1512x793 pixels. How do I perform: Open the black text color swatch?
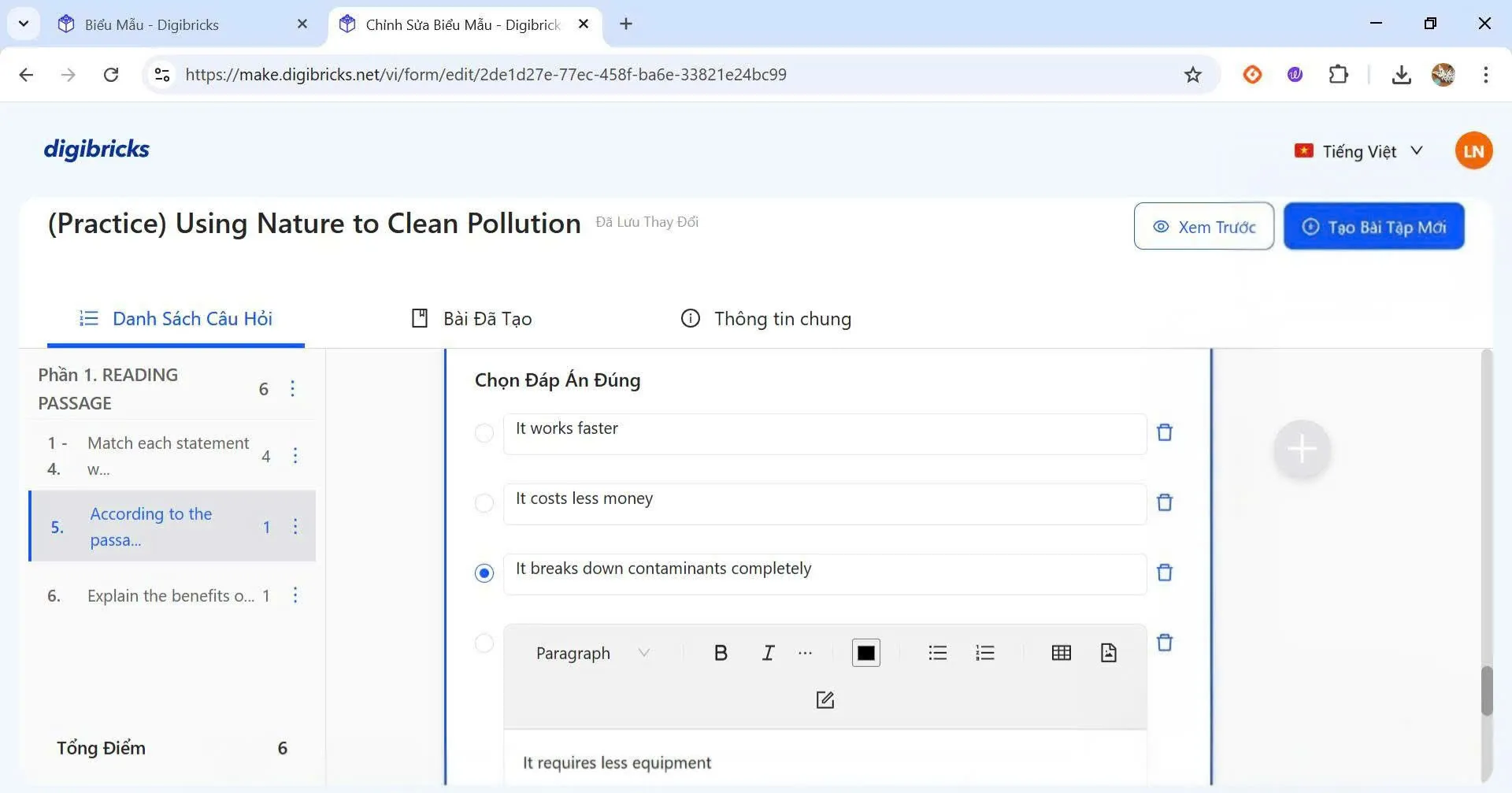pyautogui.click(x=865, y=653)
